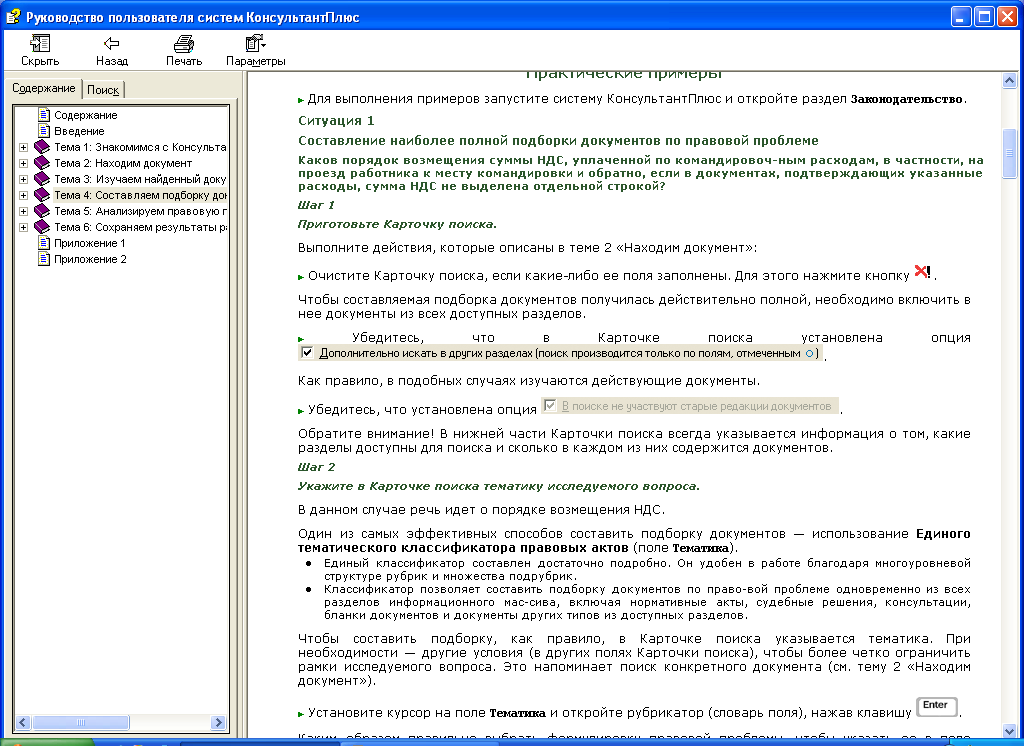The height and width of the screenshot is (746, 1024).
Task: Click the heading 'Составление наиболее полной подборки документов'
Action: 558,140
